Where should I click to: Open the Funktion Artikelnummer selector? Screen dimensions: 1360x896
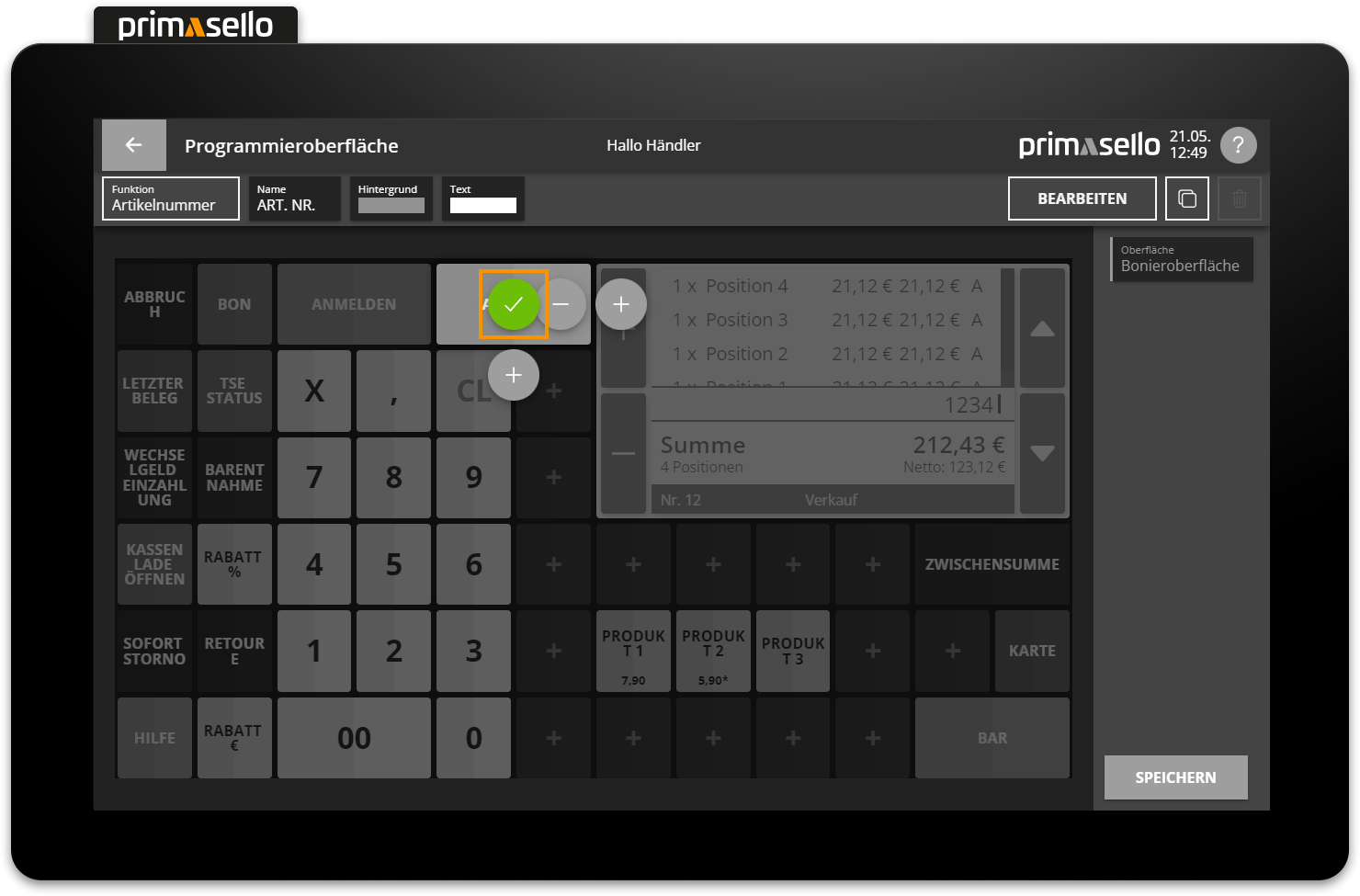coord(171,198)
